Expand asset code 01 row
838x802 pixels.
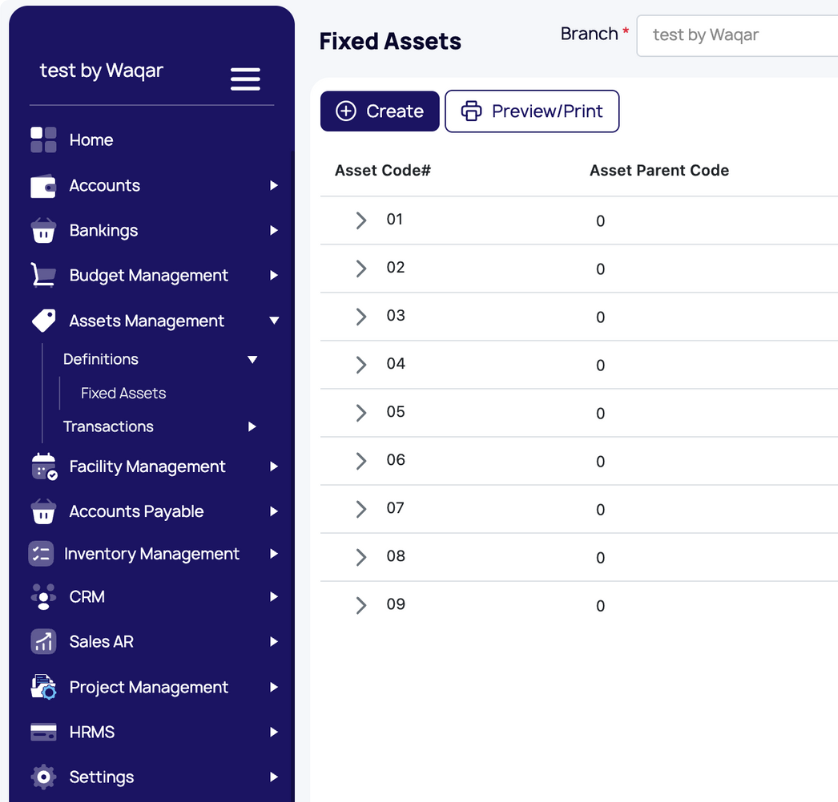coord(361,220)
